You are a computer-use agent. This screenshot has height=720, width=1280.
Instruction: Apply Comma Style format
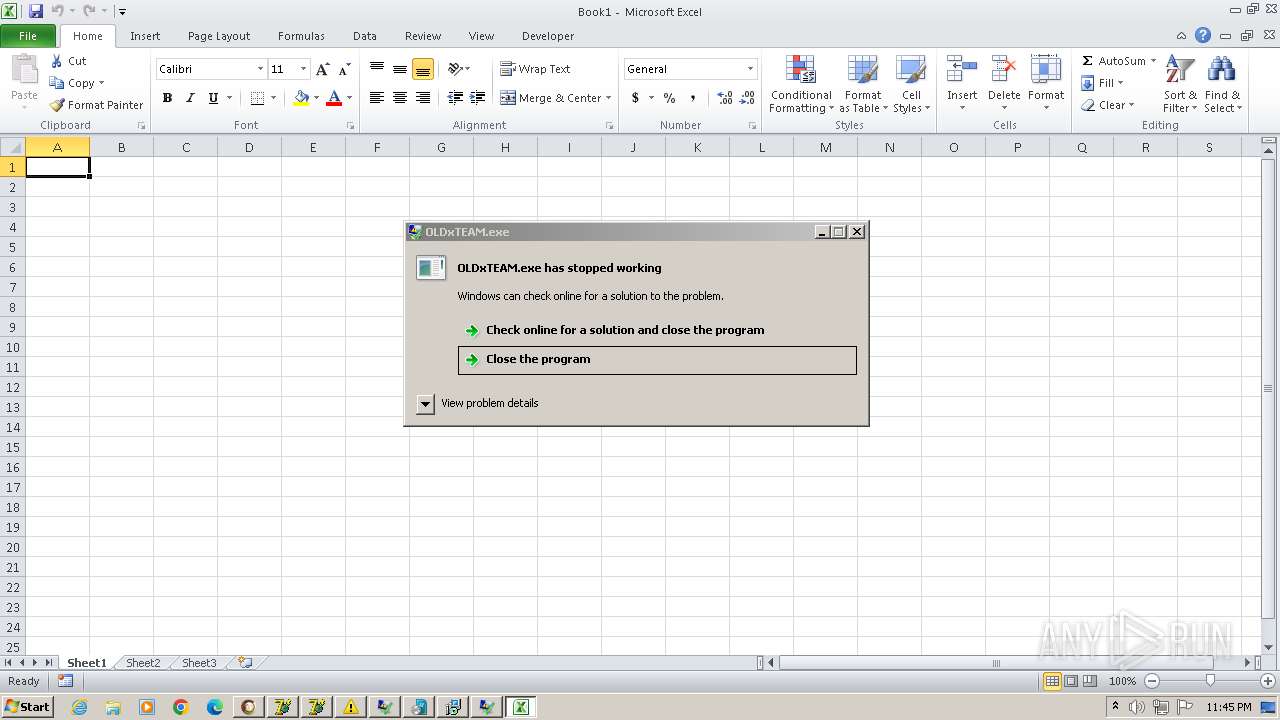pyautogui.click(x=692, y=98)
